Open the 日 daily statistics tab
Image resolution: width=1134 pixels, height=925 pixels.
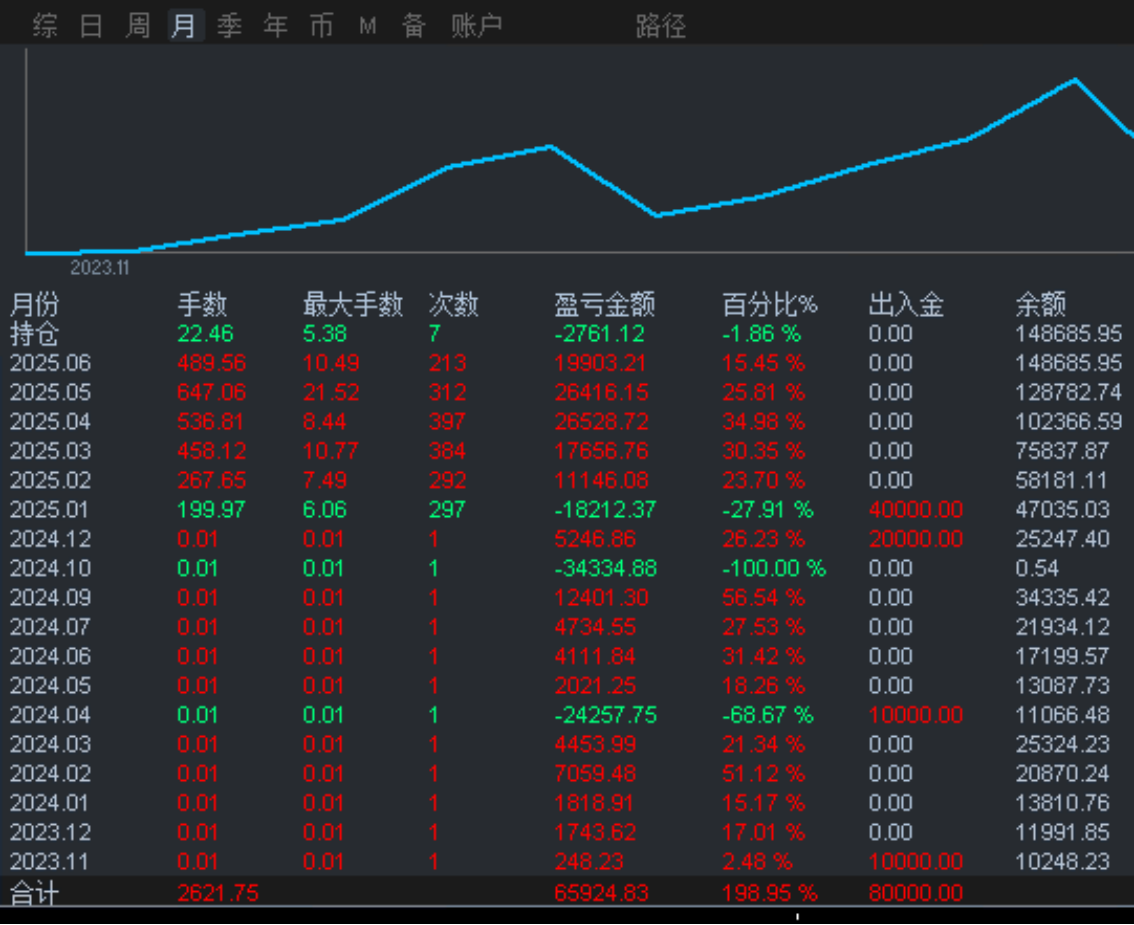[x=91, y=26]
